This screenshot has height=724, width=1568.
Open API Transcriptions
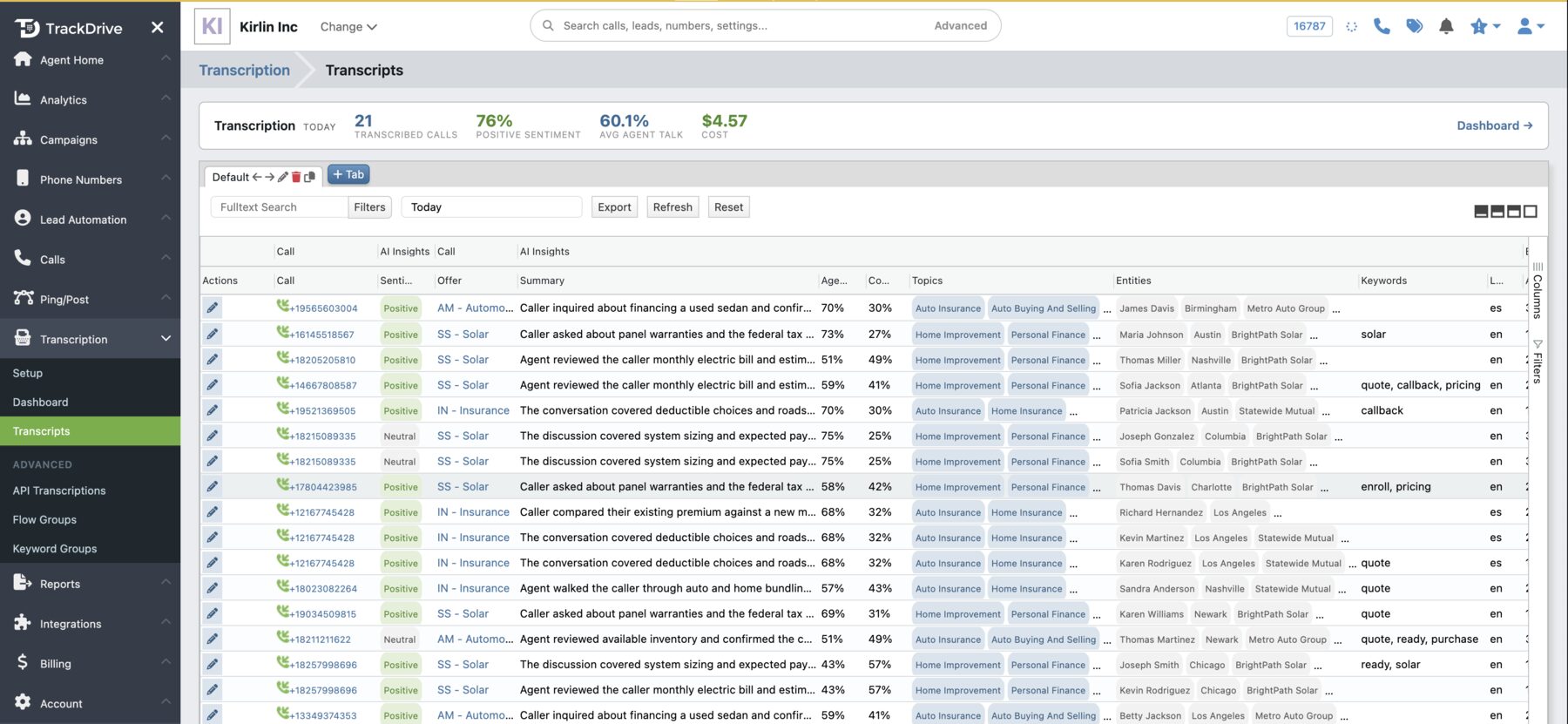tap(59, 491)
